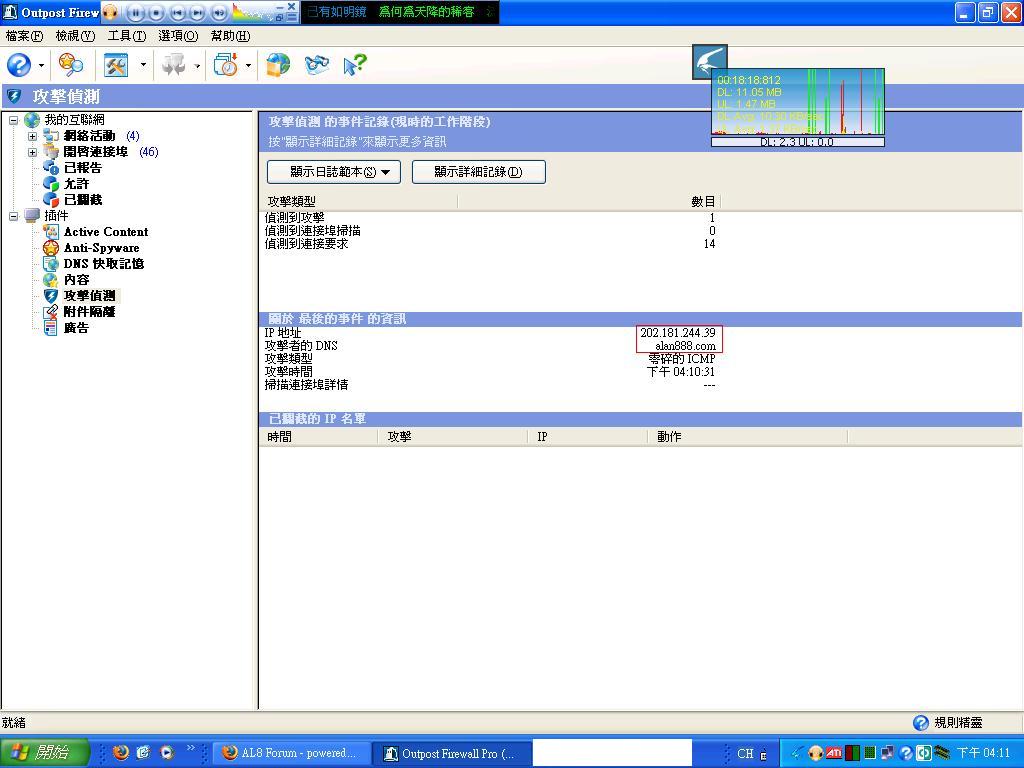Click the speaker volume button in media toolbar
Screen dimensions: 1024x768
coord(219,12)
